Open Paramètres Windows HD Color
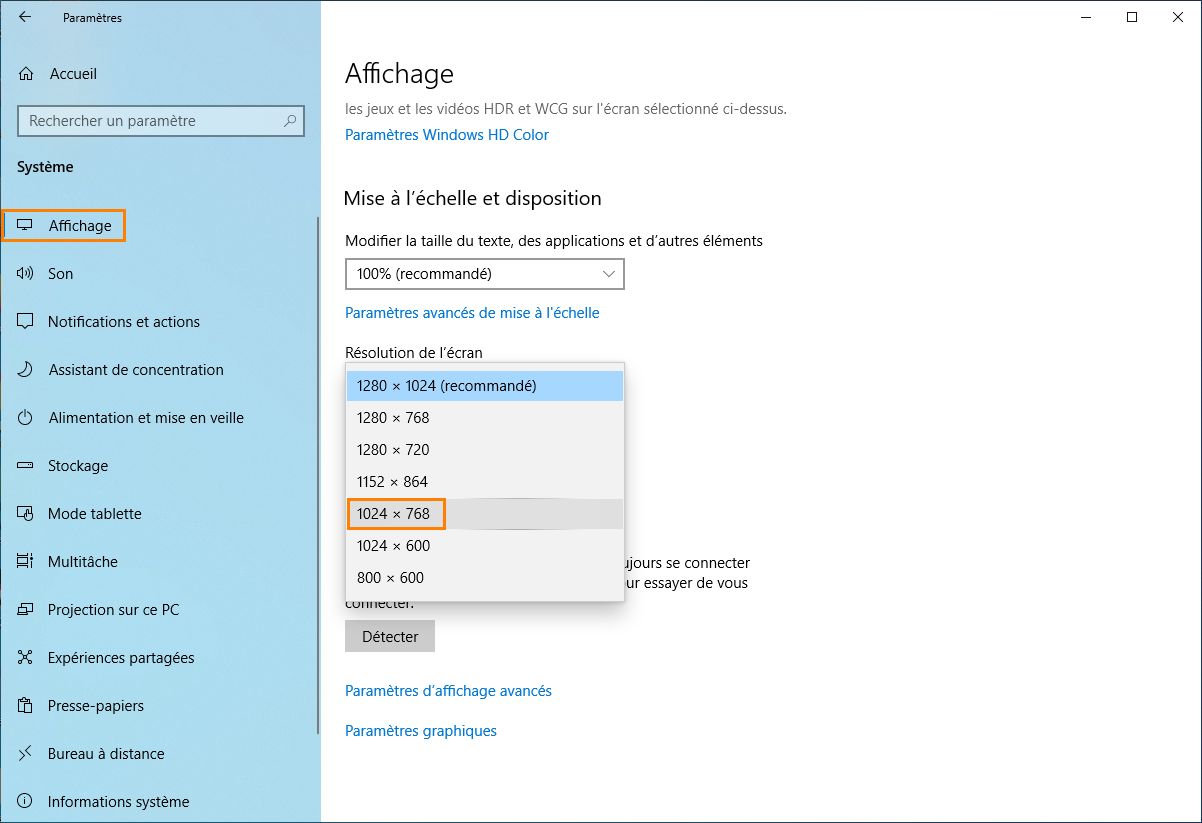1202x823 pixels. (x=447, y=134)
